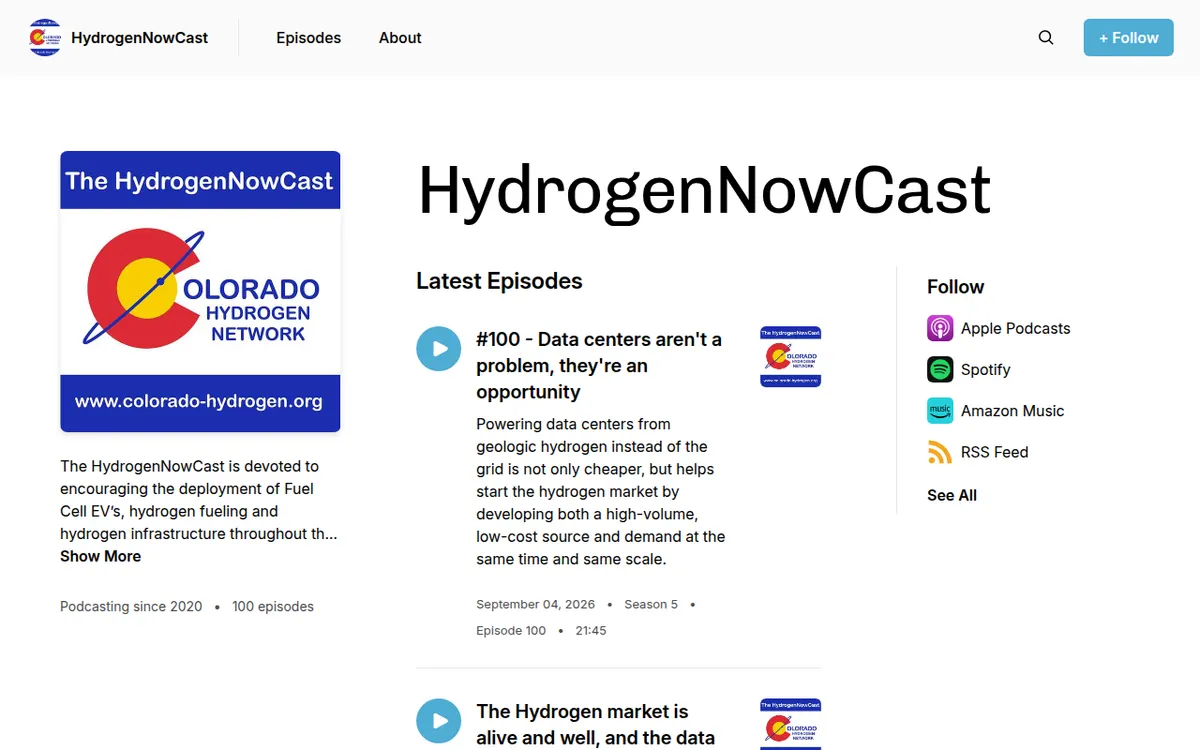Click the RSS Feed icon
Image resolution: width=1200 pixels, height=750 pixels.
click(940, 452)
